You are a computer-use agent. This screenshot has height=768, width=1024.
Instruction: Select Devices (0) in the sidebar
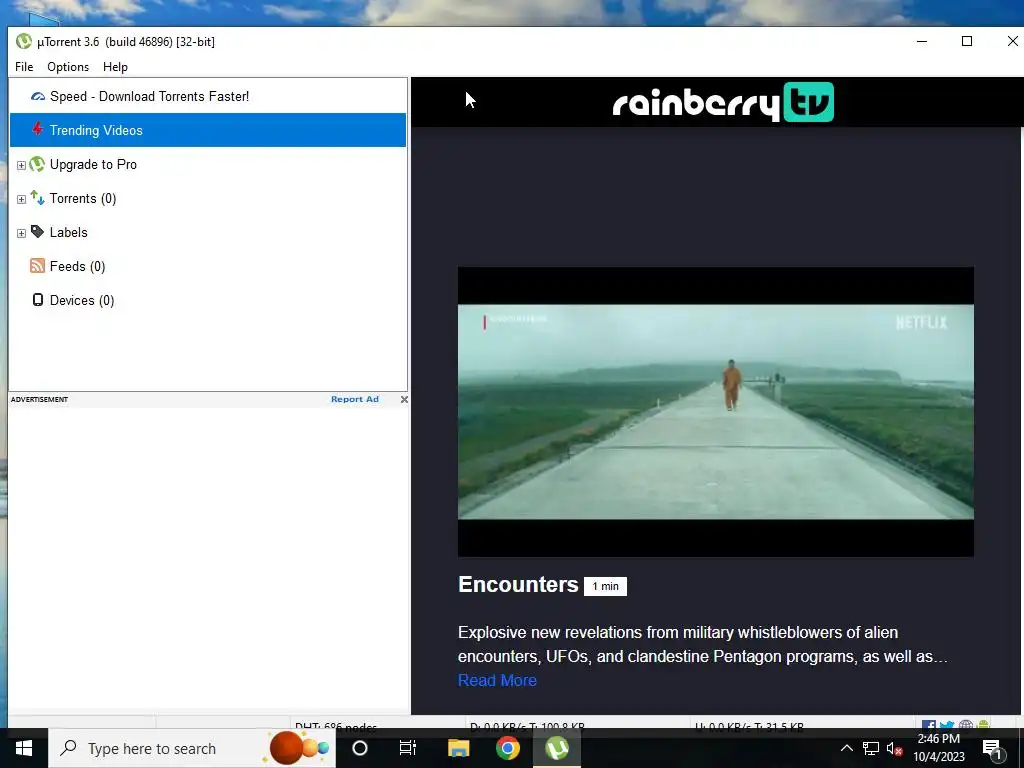[82, 300]
